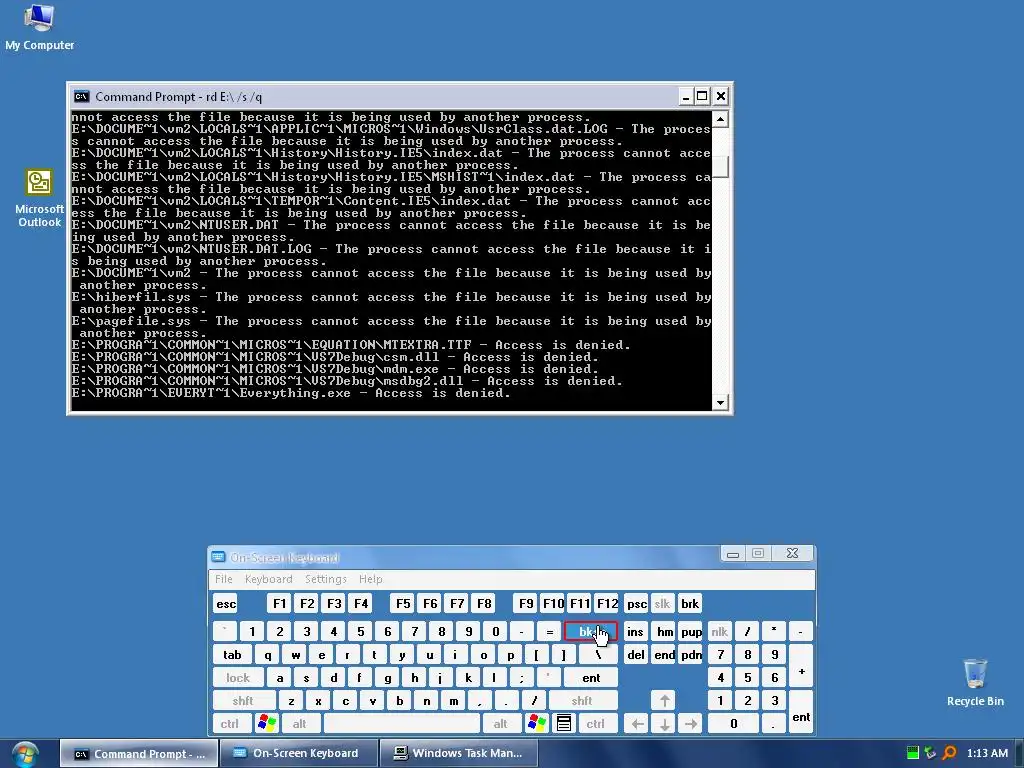Open the Microsoft Outlook desktop icon
The height and width of the screenshot is (768, 1024).
[39, 198]
